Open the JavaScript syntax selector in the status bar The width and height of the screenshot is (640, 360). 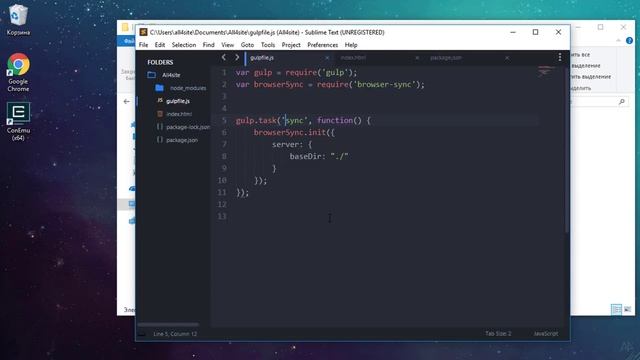click(x=546, y=334)
